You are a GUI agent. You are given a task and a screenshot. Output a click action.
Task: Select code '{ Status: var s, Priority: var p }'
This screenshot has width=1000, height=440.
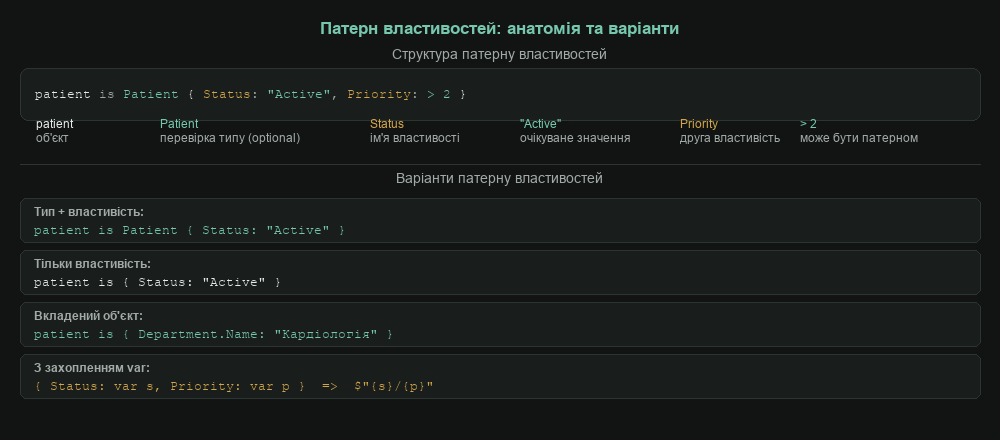point(170,386)
